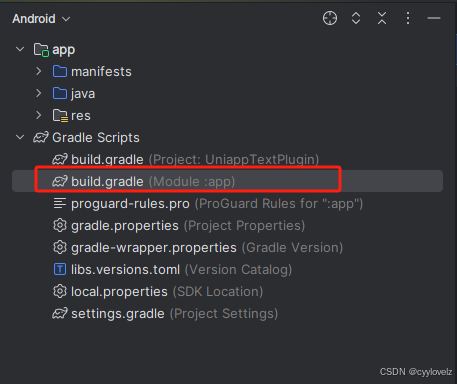Collapse the Gradle Scripts section
This screenshot has height=384, width=457.
(20, 137)
